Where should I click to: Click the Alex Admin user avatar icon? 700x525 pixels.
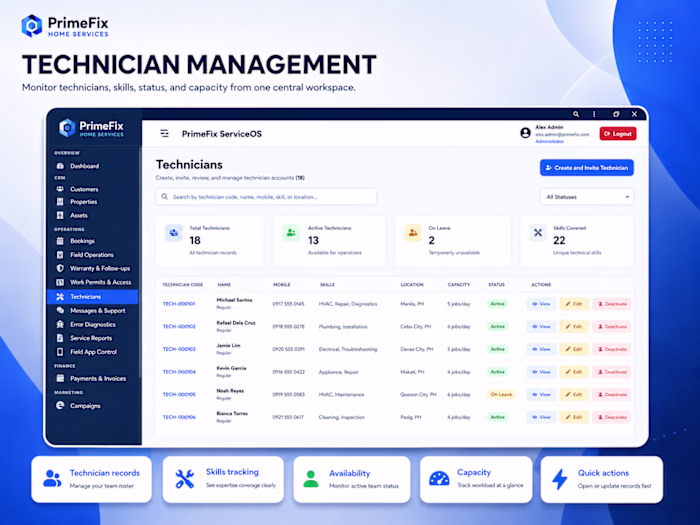[x=525, y=133]
